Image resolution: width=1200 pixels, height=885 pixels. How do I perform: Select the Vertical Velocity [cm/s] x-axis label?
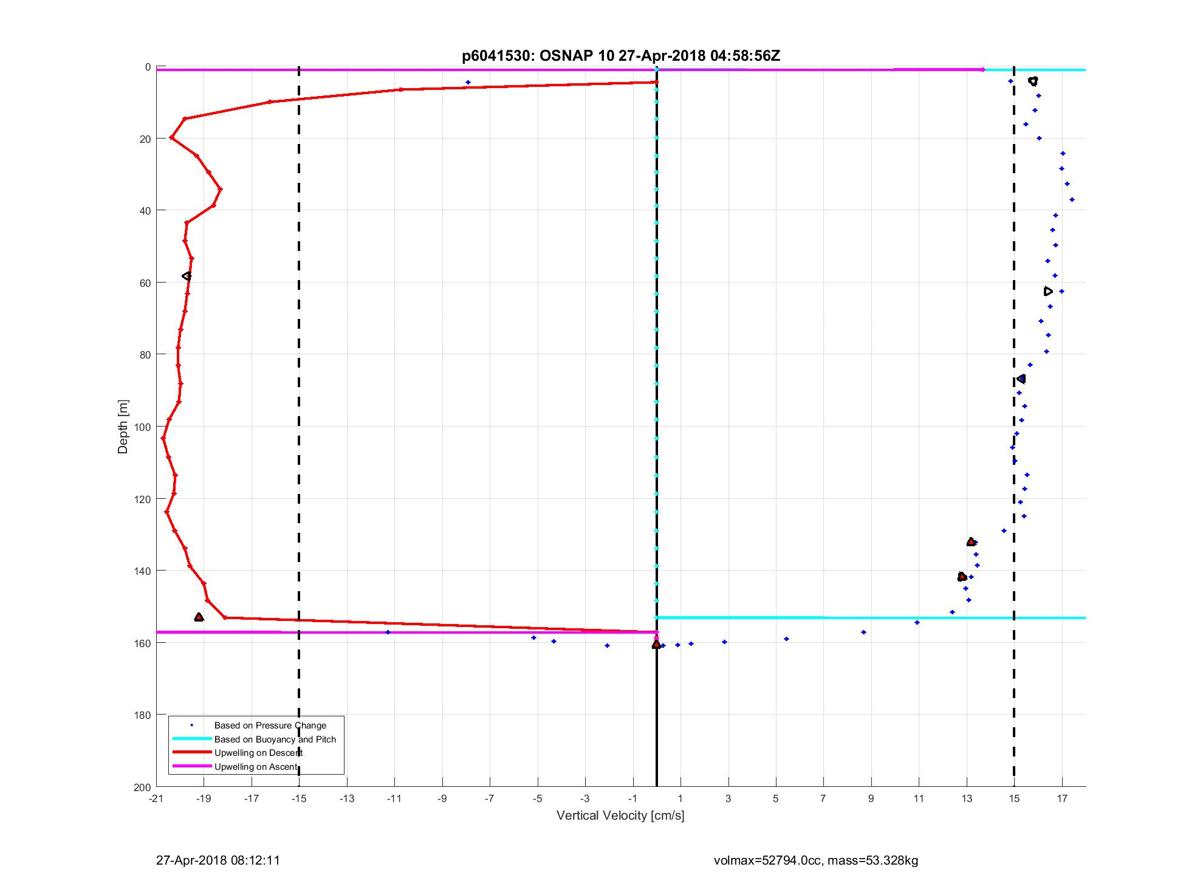click(620, 816)
